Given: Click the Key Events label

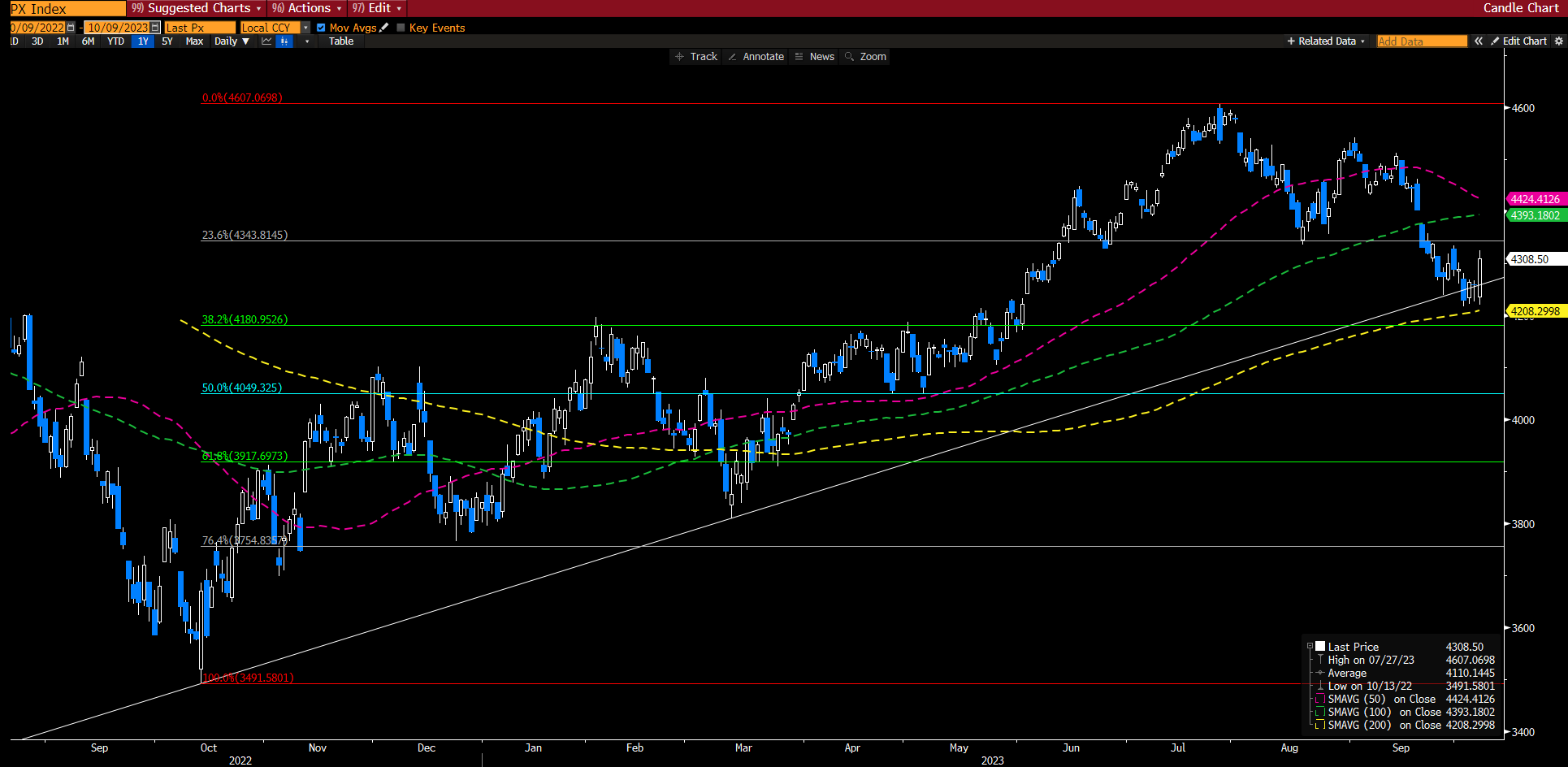Looking at the screenshot, I should pos(437,28).
